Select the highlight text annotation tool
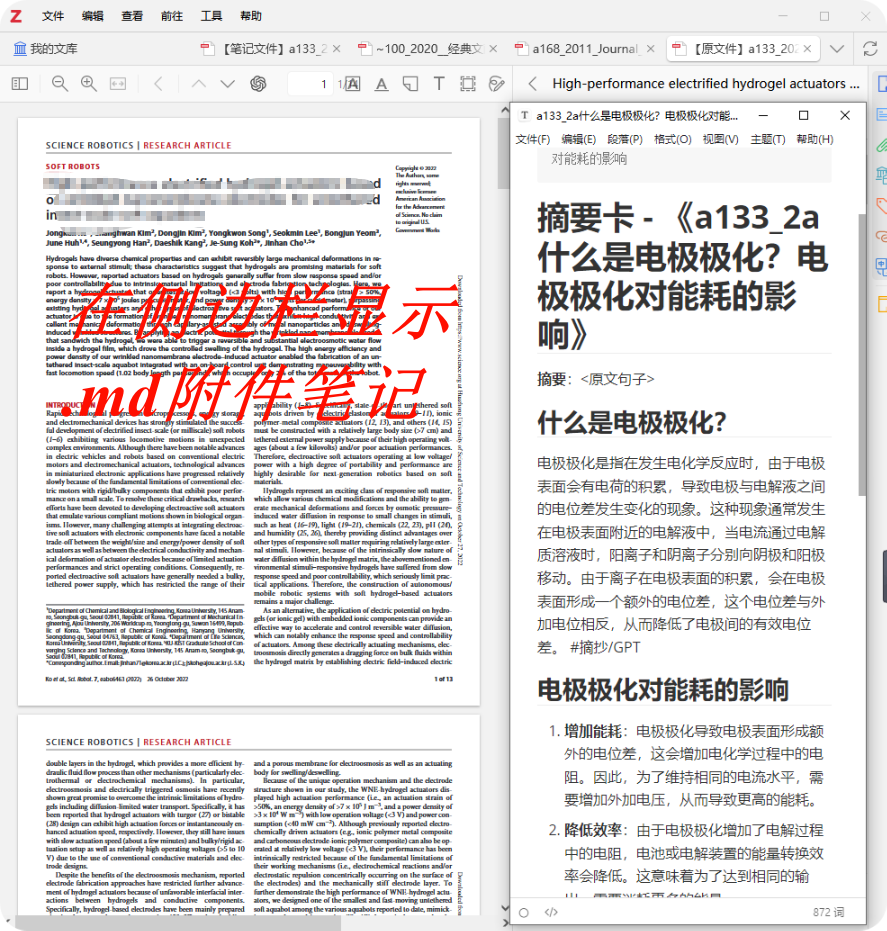 click(353, 84)
